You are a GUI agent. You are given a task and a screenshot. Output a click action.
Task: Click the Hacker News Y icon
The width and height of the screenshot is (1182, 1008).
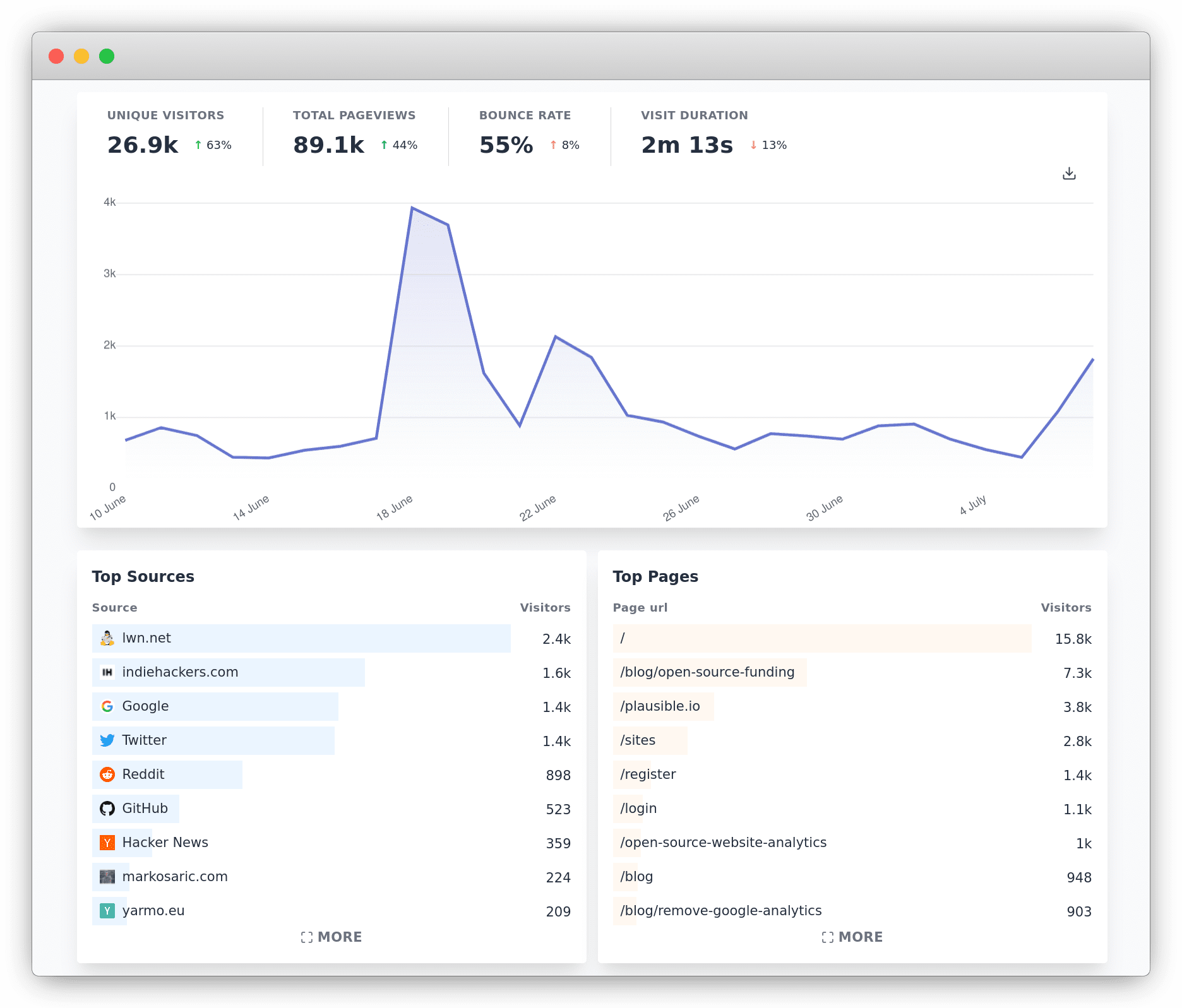click(107, 843)
